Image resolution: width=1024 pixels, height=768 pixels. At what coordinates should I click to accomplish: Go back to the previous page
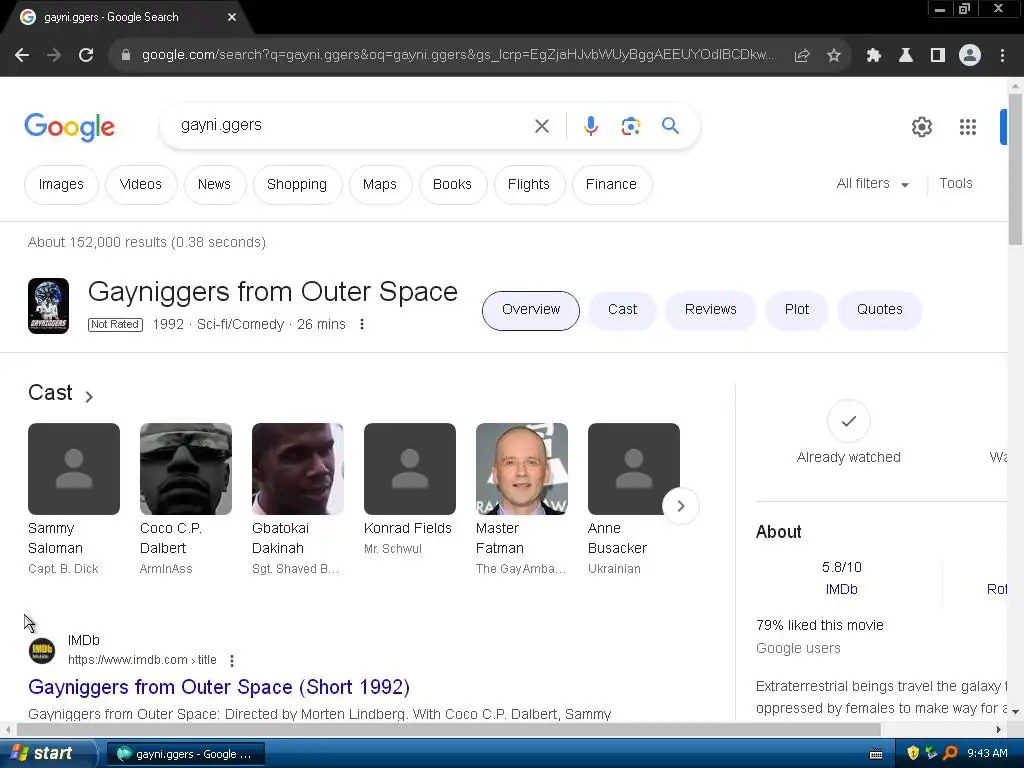click(x=22, y=56)
